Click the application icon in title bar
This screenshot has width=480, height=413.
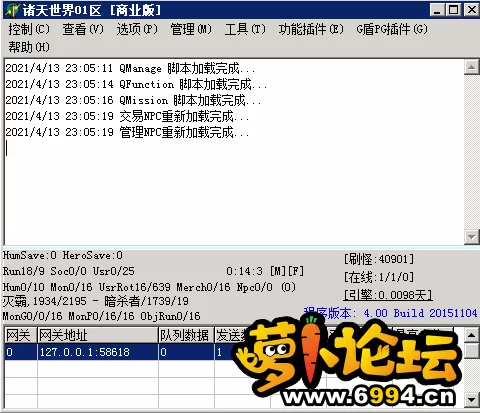click(x=12, y=10)
